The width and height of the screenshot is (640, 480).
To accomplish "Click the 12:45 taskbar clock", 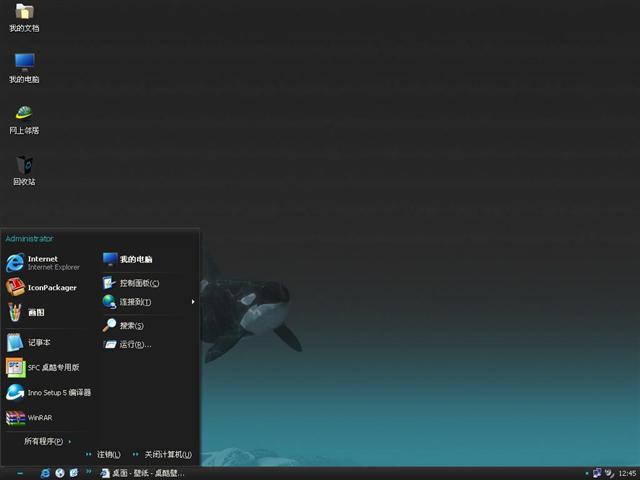I will click(x=628, y=473).
